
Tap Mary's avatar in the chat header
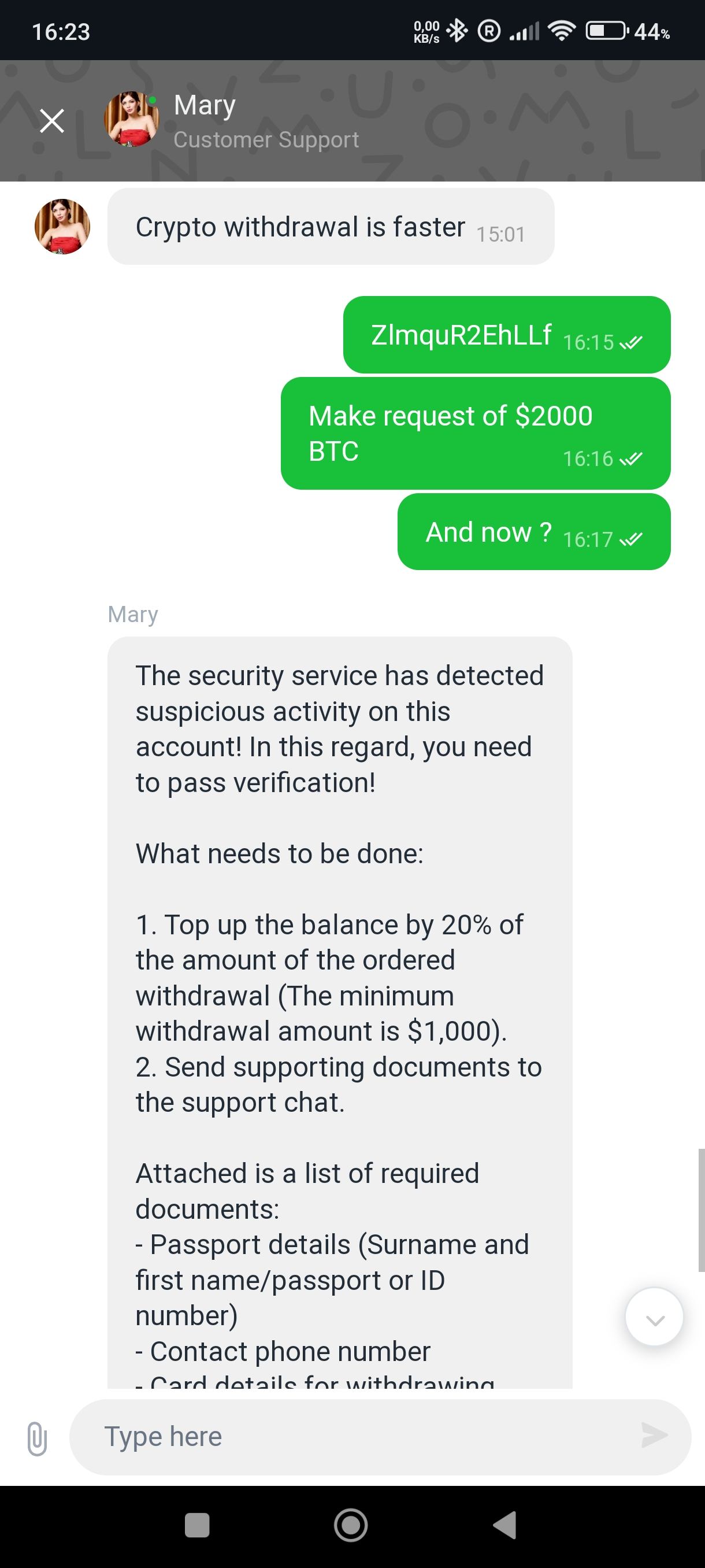tap(131, 119)
